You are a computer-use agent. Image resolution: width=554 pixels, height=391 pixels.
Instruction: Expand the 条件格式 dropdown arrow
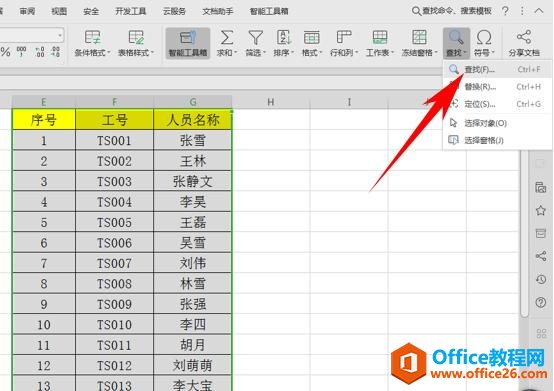[108, 53]
